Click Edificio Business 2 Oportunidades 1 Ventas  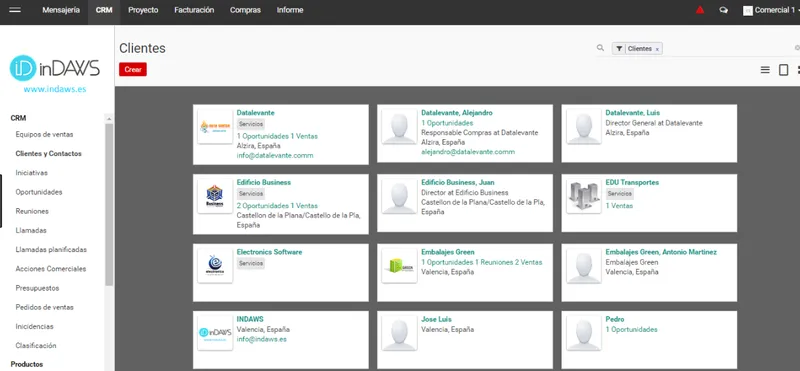pyautogui.click(x=277, y=206)
